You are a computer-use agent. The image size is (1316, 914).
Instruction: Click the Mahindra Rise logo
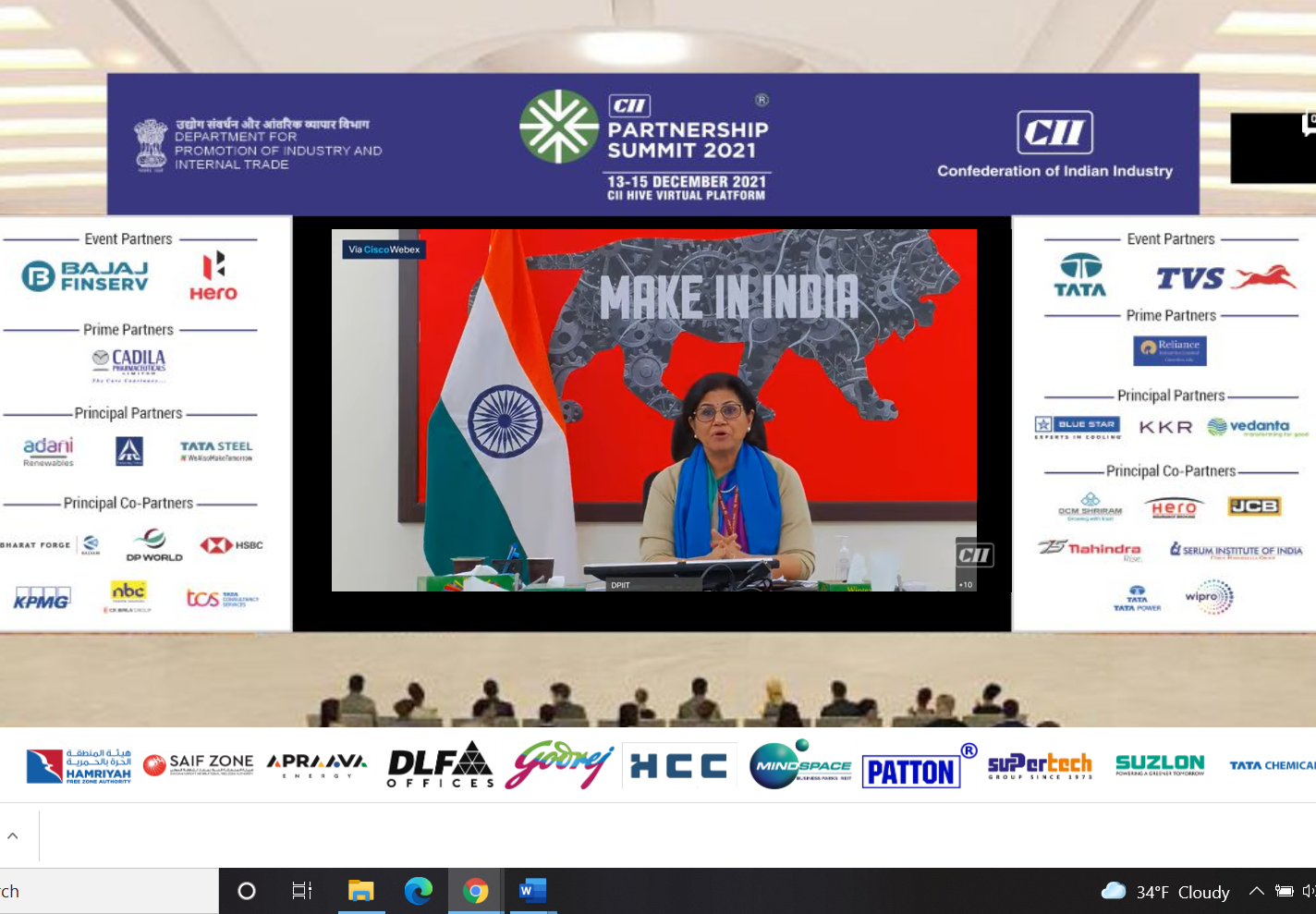tap(1091, 550)
